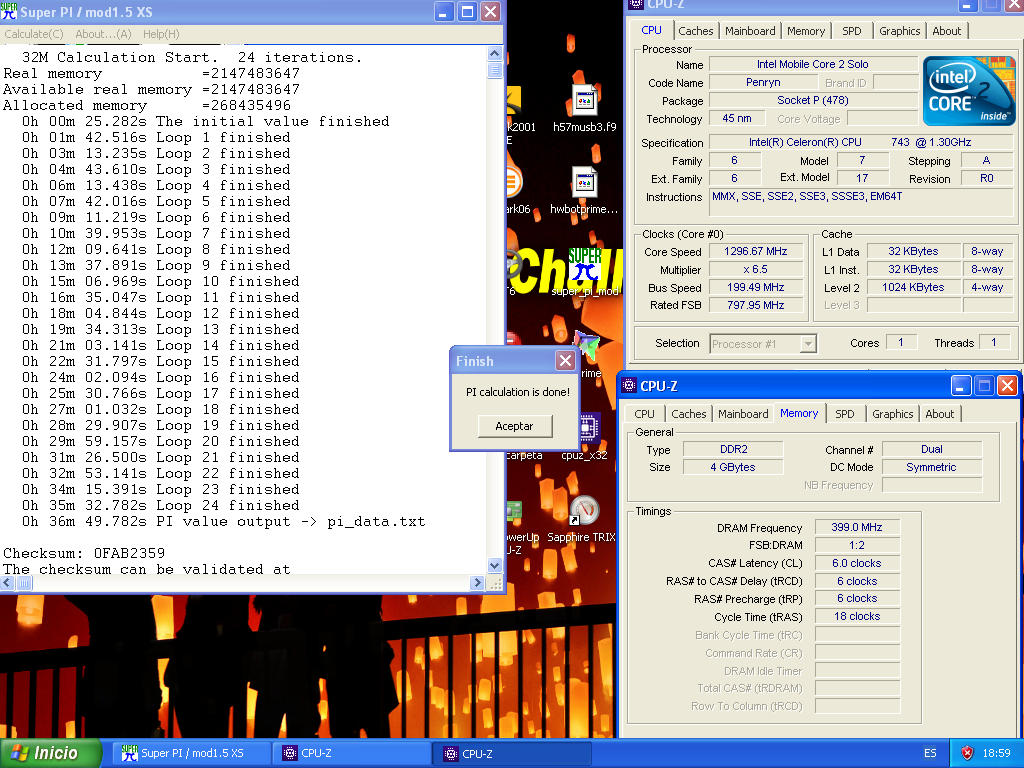The image size is (1024, 768).
Task: Click the Bus Speed value 199.49 MHz
Action: click(x=756, y=287)
